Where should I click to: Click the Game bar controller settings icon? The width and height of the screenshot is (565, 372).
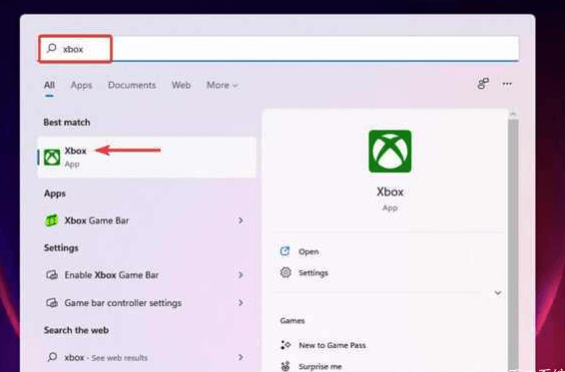click(x=52, y=303)
